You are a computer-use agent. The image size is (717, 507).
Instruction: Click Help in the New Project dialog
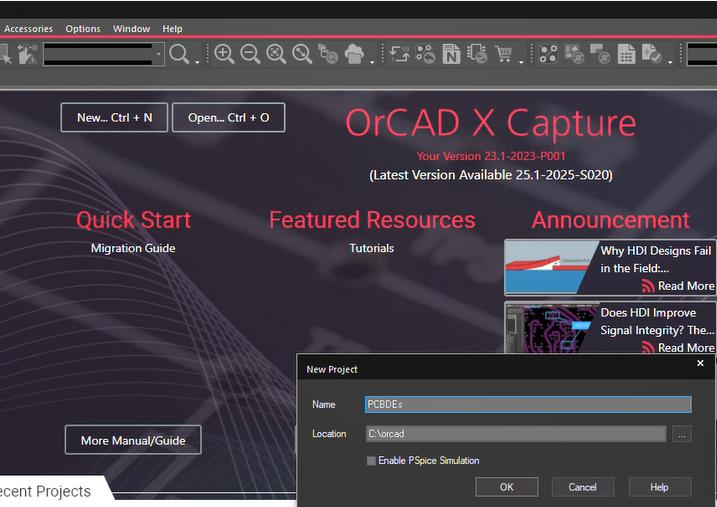pos(659,487)
